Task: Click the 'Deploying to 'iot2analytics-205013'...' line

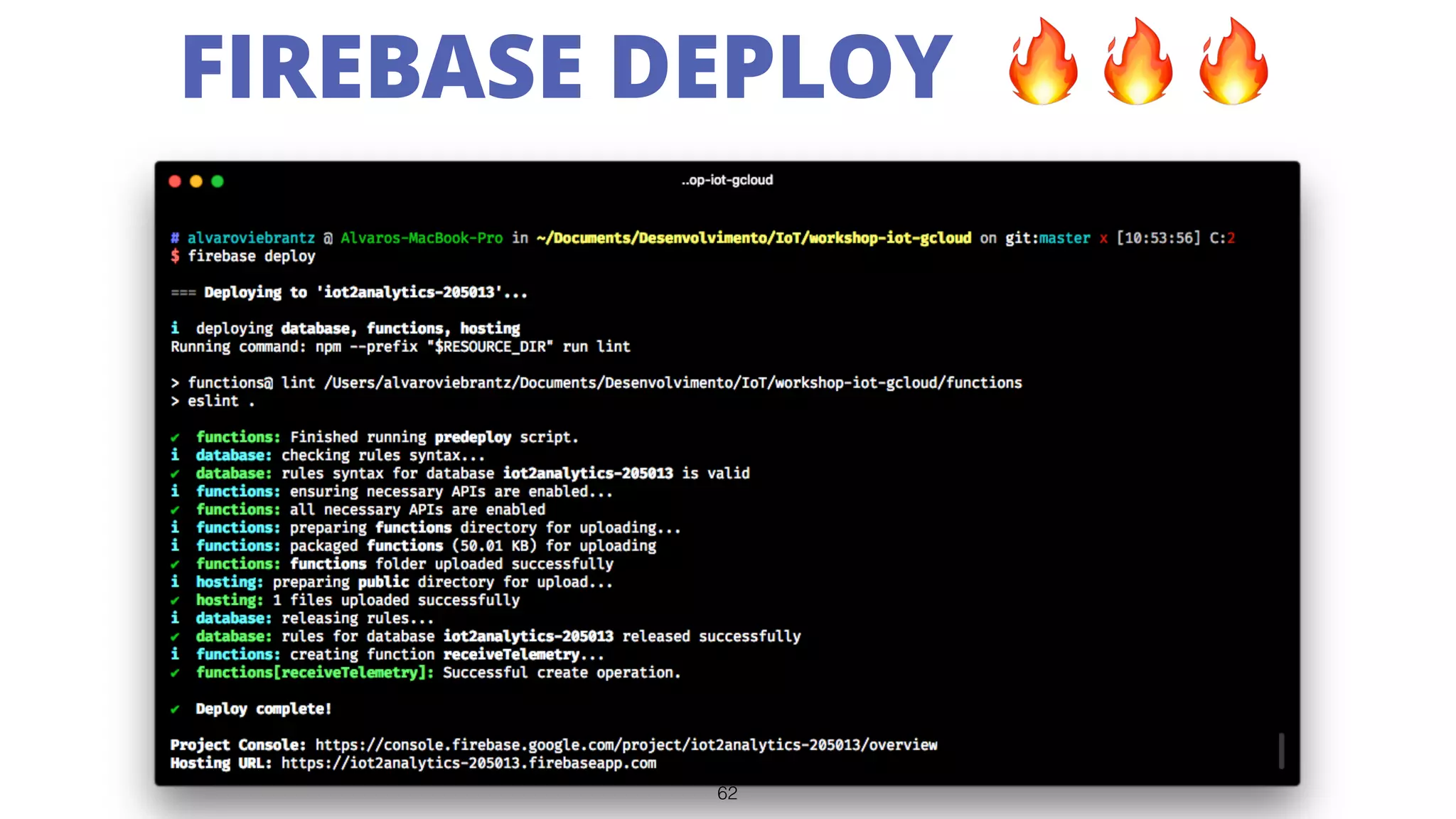Action: pos(349,293)
